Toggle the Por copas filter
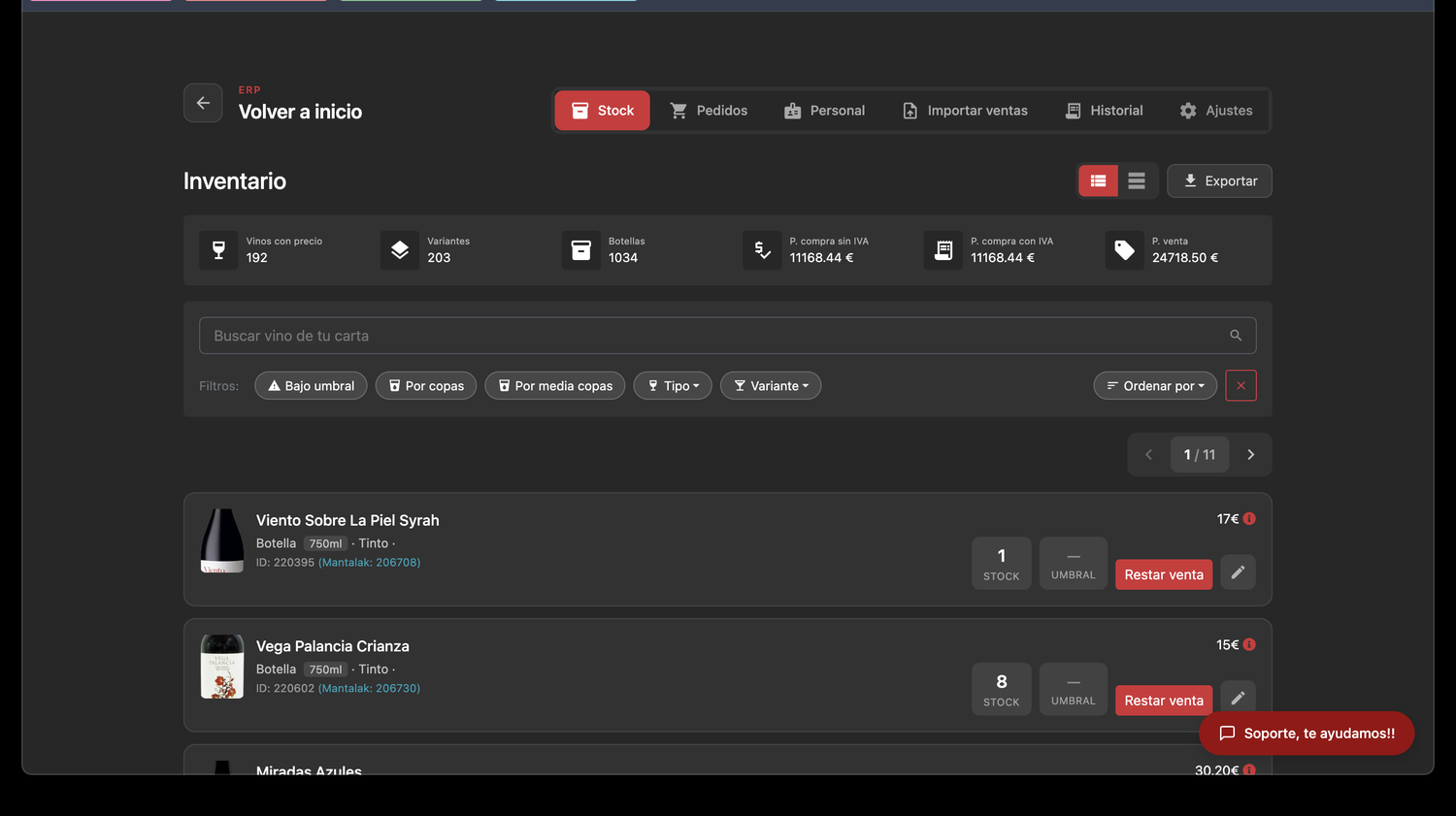The image size is (1456, 816). click(x=426, y=385)
